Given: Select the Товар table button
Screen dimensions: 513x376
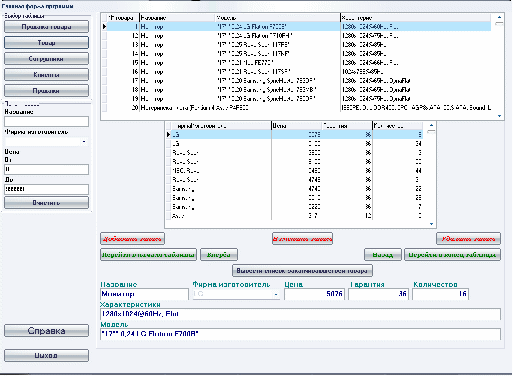Looking at the screenshot, I should [46, 43].
